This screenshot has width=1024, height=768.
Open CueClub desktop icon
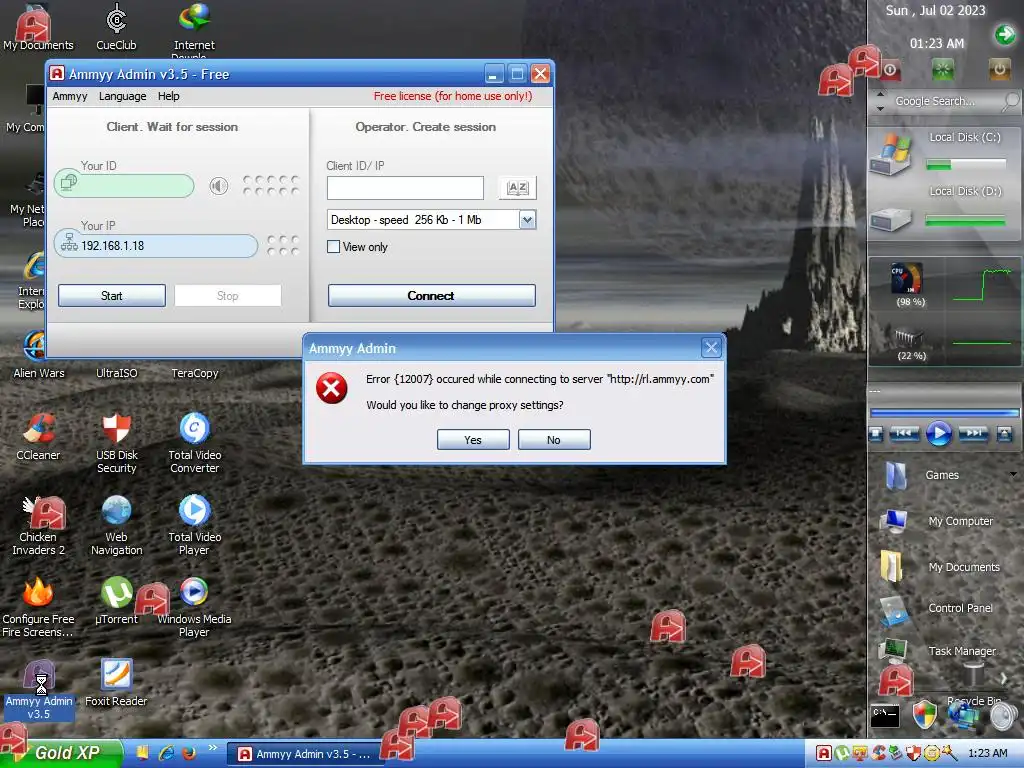click(x=116, y=27)
